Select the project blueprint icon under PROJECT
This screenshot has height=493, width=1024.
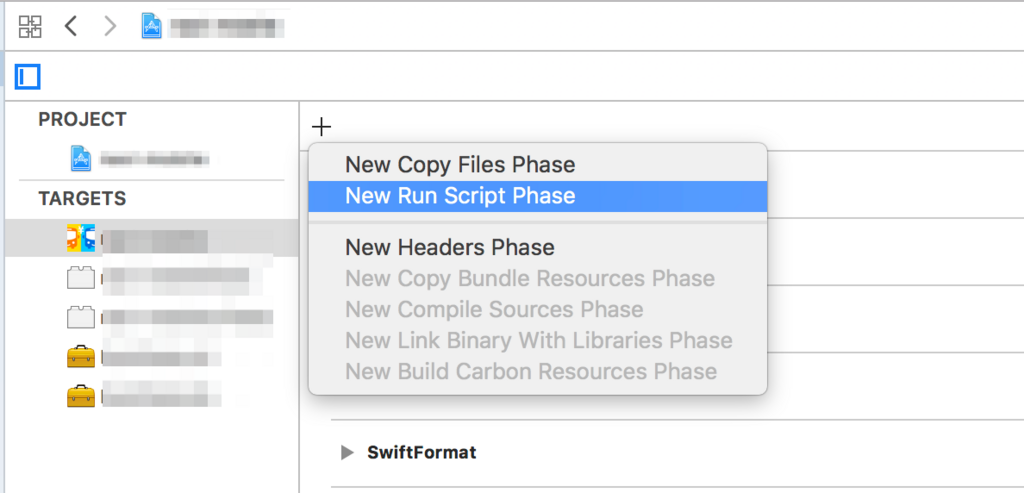[81, 158]
